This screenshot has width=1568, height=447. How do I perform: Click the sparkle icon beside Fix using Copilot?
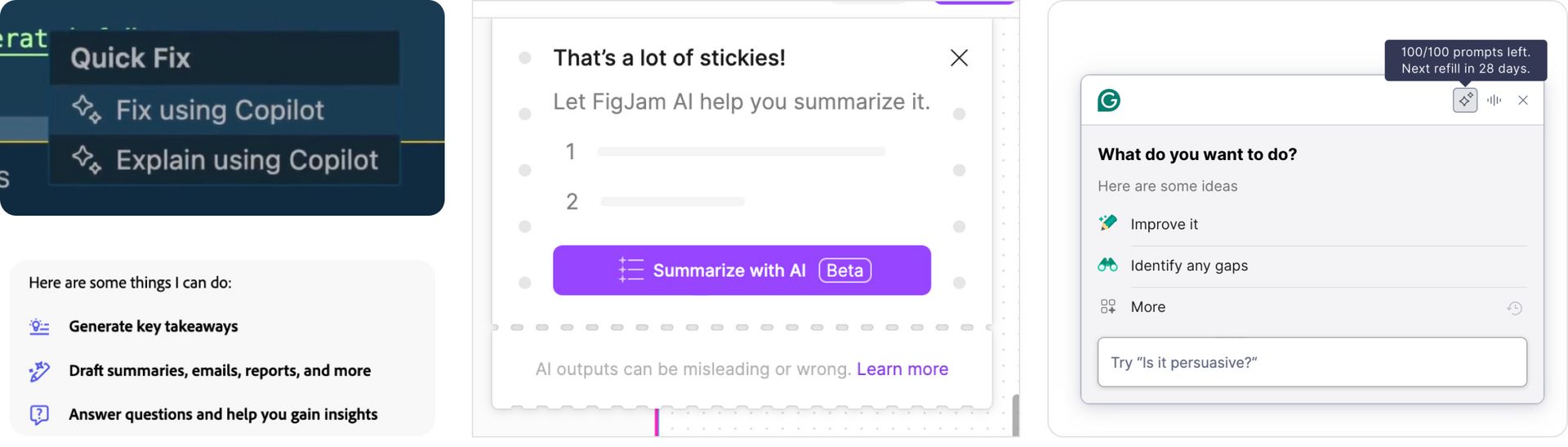(86, 110)
